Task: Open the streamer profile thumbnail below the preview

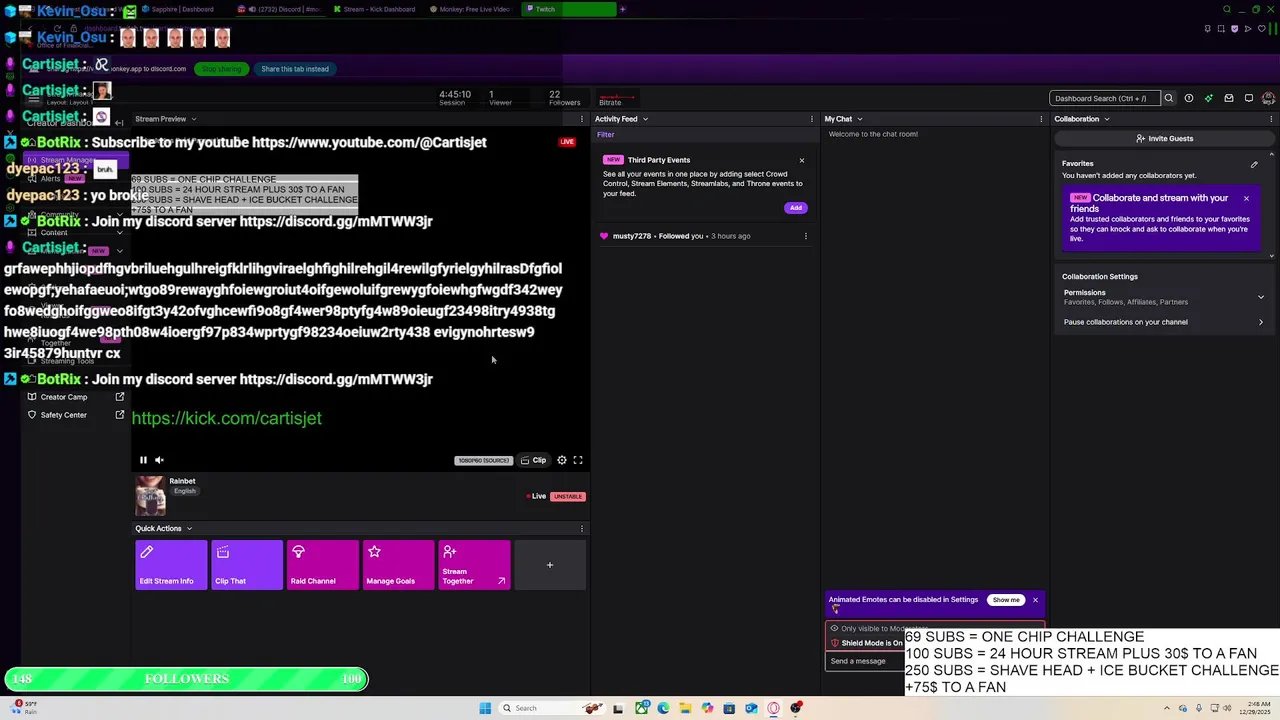Action: 150,496
